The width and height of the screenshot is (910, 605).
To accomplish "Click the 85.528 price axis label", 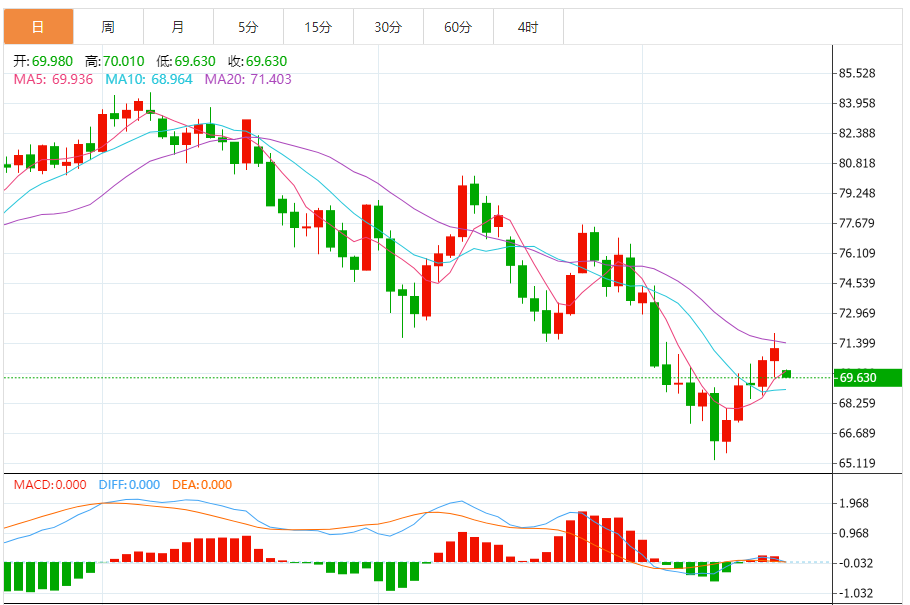I will pos(857,73).
